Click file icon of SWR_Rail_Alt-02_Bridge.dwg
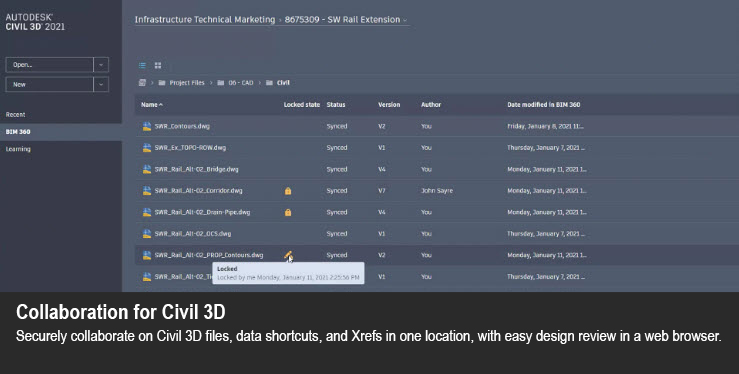The image size is (739, 374). [x=147, y=169]
